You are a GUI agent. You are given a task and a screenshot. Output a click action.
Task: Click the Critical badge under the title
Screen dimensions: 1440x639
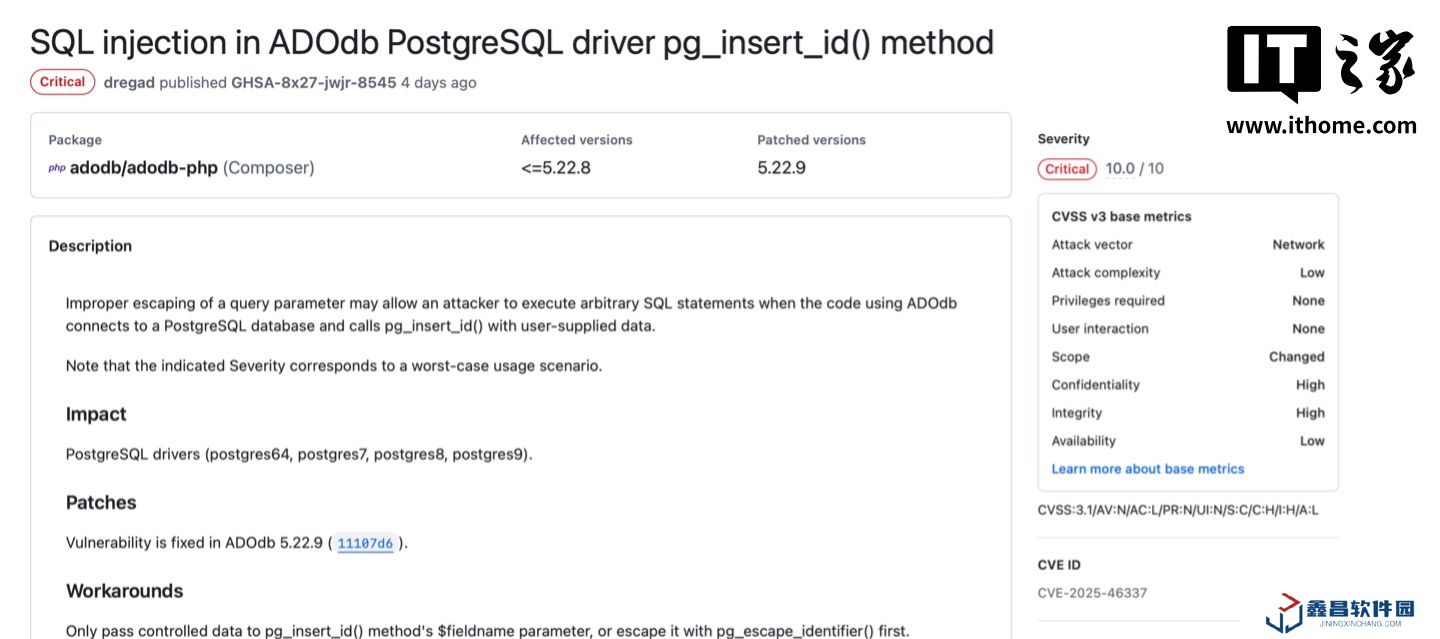click(x=62, y=82)
